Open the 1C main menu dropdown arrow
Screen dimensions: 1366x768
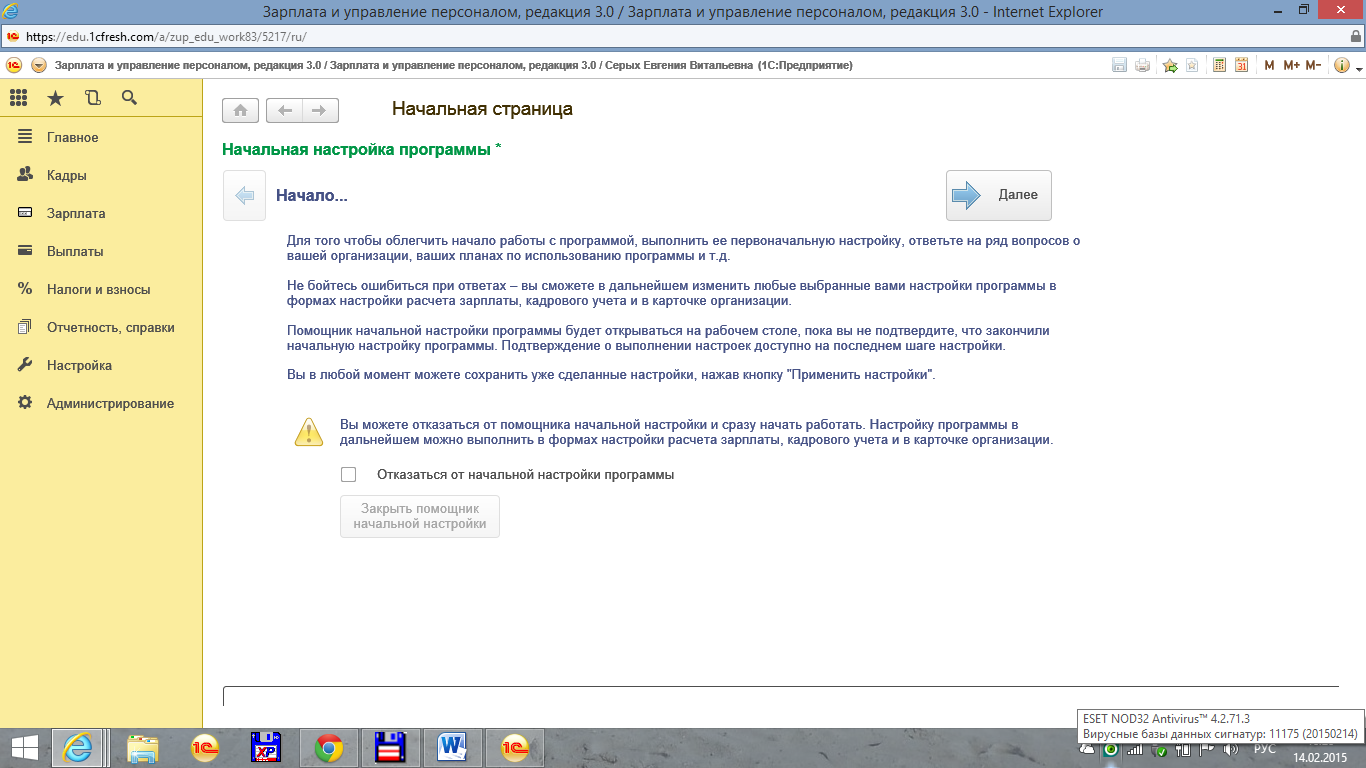(x=39, y=65)
